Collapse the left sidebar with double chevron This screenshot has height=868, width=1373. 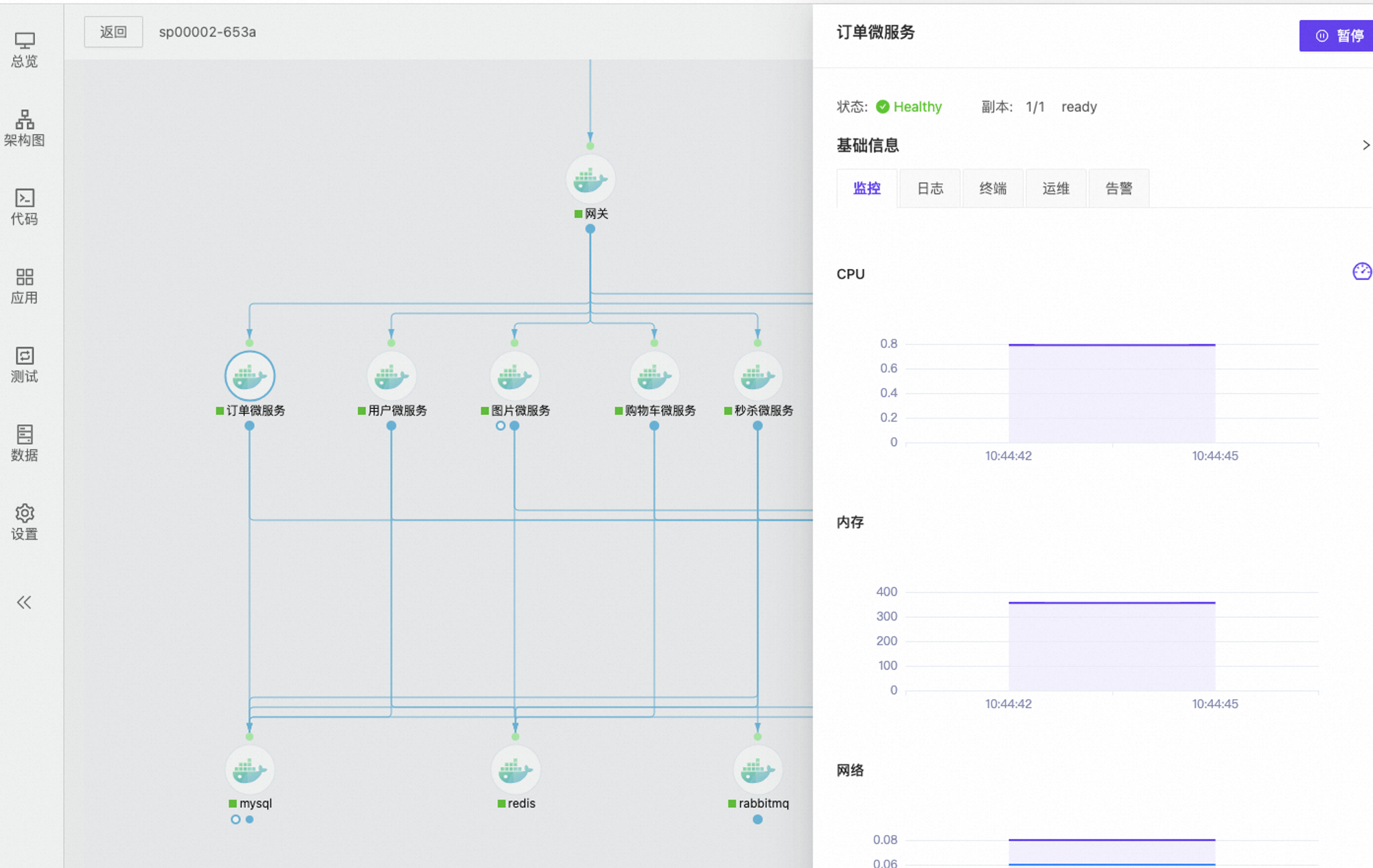coord(24,602)
